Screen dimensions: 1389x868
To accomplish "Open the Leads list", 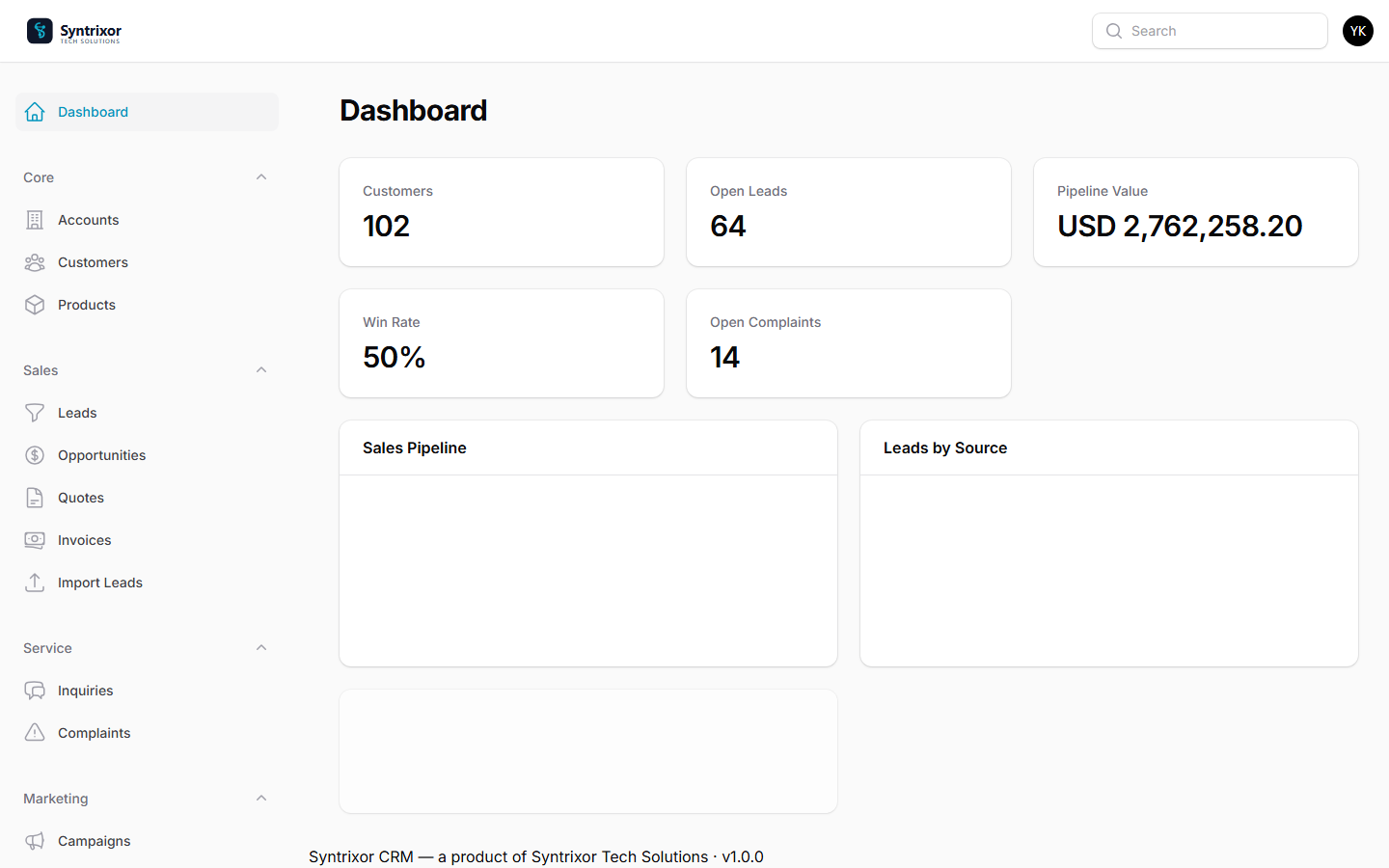I will [147, 413].
